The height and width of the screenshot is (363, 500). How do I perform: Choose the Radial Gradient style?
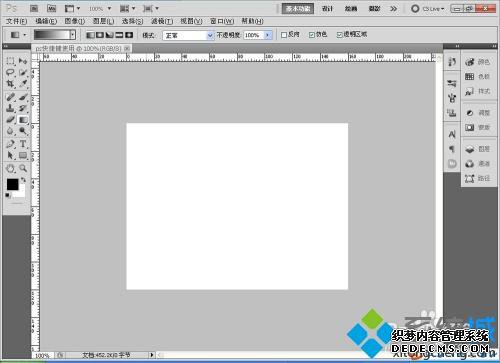(x=100, y=35)
